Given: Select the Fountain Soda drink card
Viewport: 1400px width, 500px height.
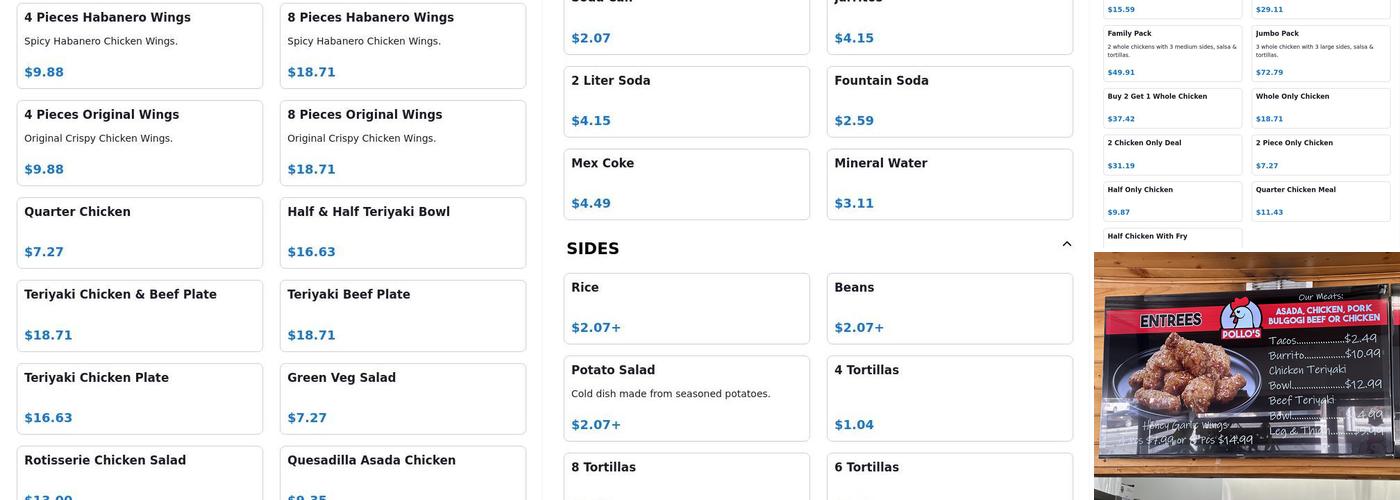Looking at the screenshot, I should 949,101.
